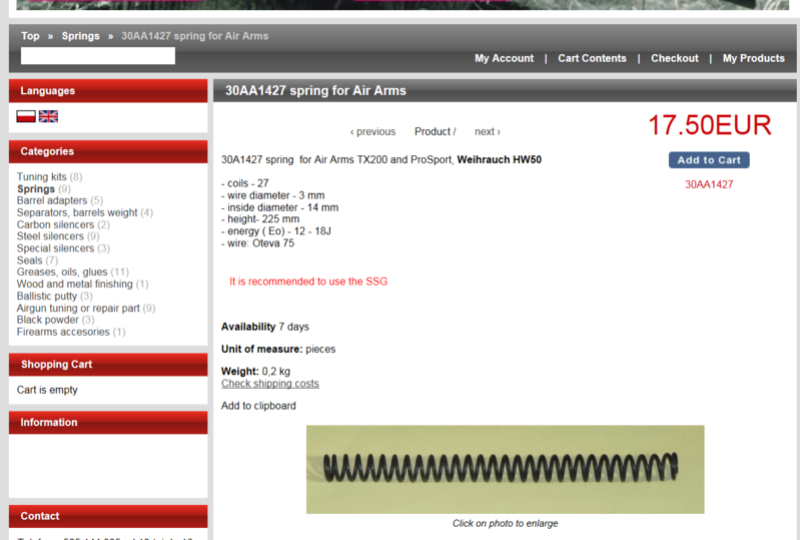The width and height of the screenshot is (800, 540).
Task: Go to Checkout
Action: point(674,58)
